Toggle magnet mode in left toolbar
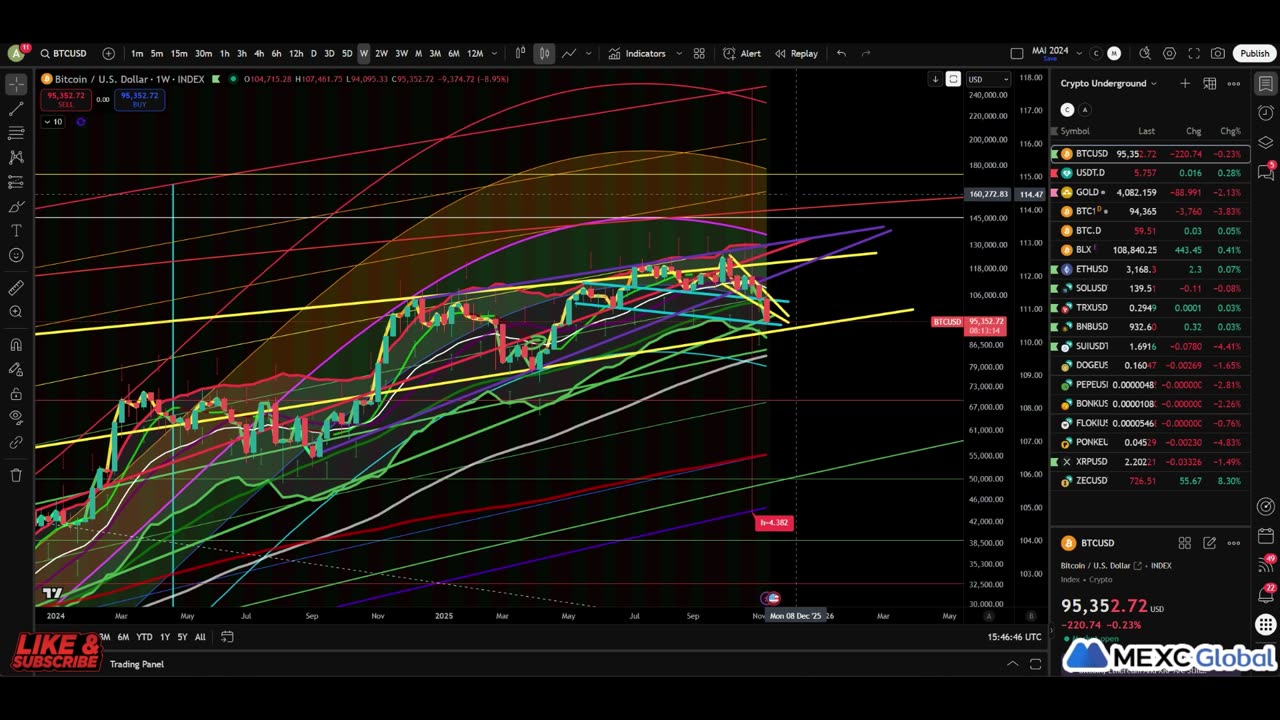Image resolution: width=1280 pixels, height=720 pixels. [16, 345]
